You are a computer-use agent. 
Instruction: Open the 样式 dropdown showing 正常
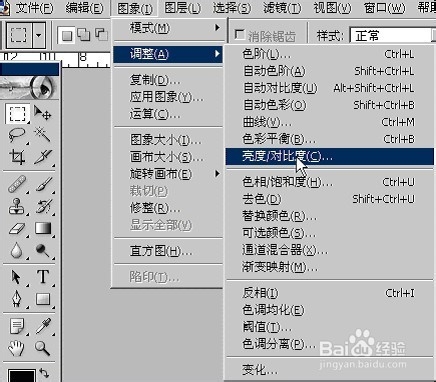[x=393, y=35]
